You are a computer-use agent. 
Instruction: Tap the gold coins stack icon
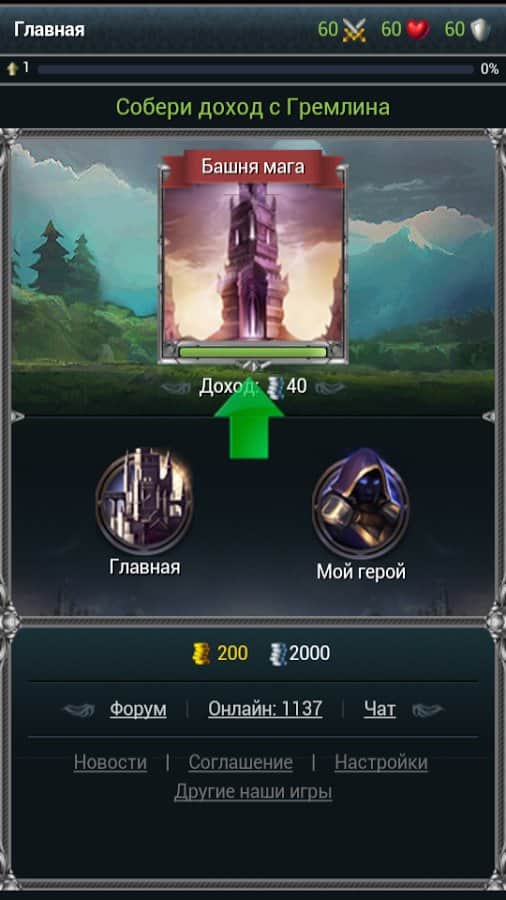tap(201, 654)
